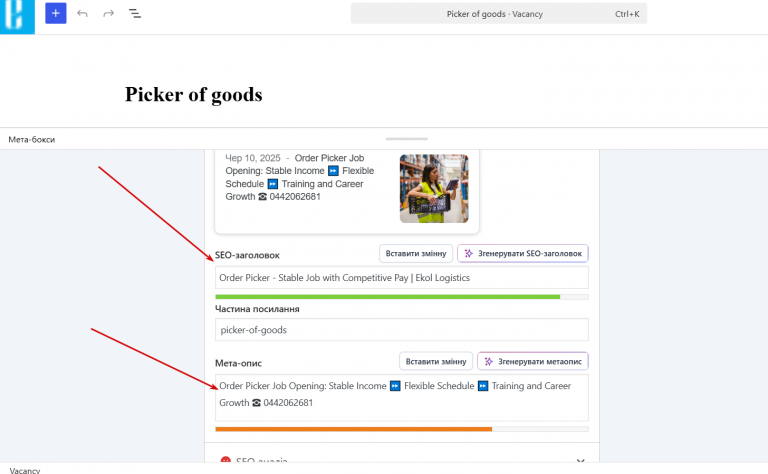Screen dimensions: 768x474
Task: Click the Частина посилання slug field
Action: (x=402, y=330)
